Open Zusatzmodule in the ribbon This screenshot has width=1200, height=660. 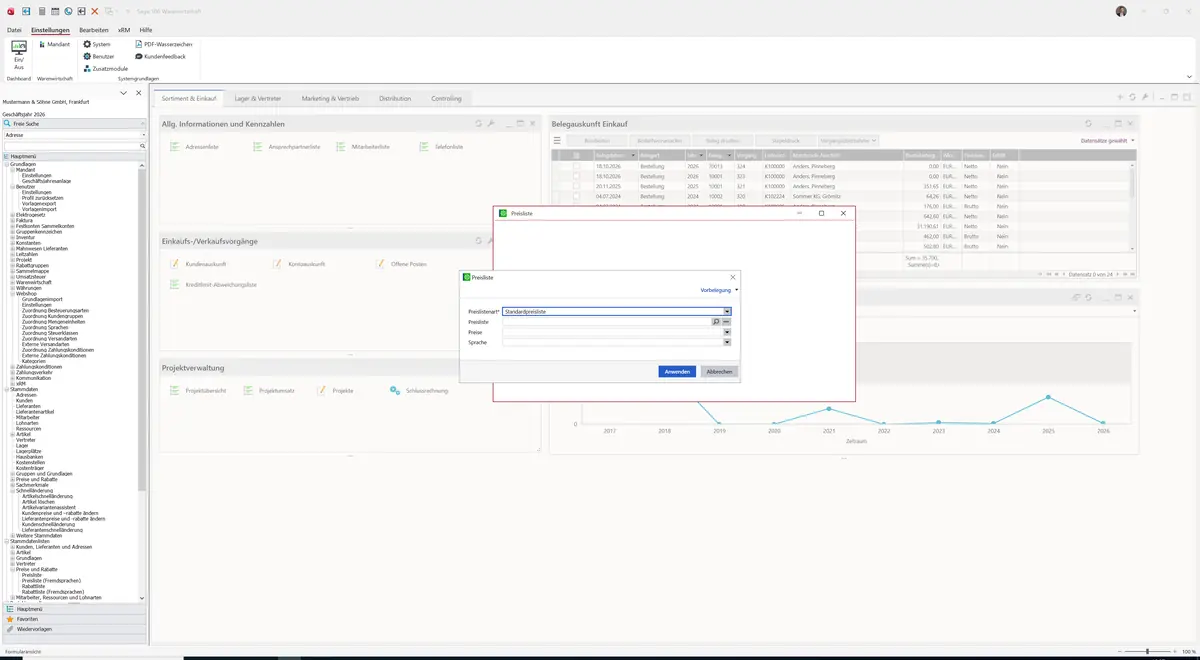(x=105, y=69)
